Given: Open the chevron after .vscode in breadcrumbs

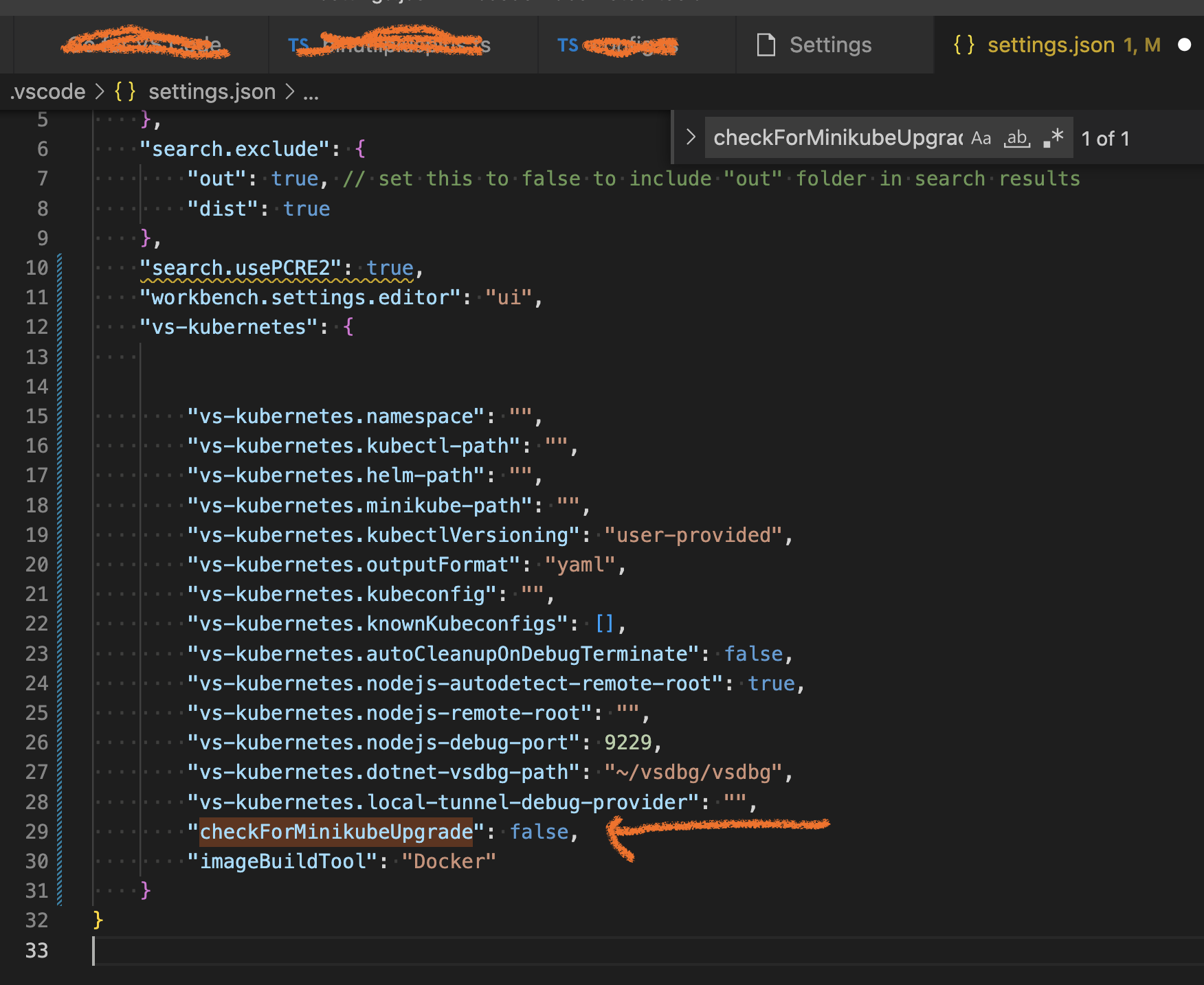Looking at the screenshot, I should click(x=100, y=91).
